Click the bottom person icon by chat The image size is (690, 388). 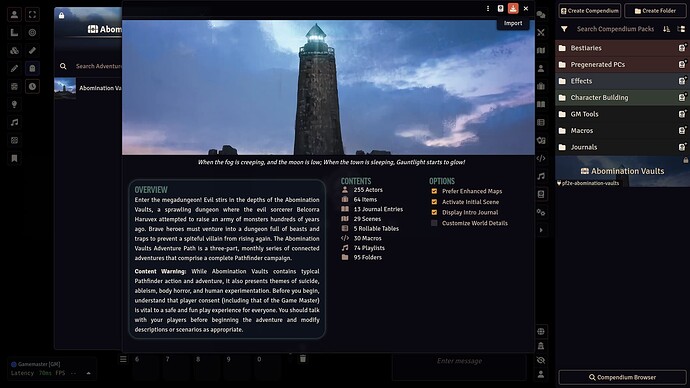(x=541, y=374)
